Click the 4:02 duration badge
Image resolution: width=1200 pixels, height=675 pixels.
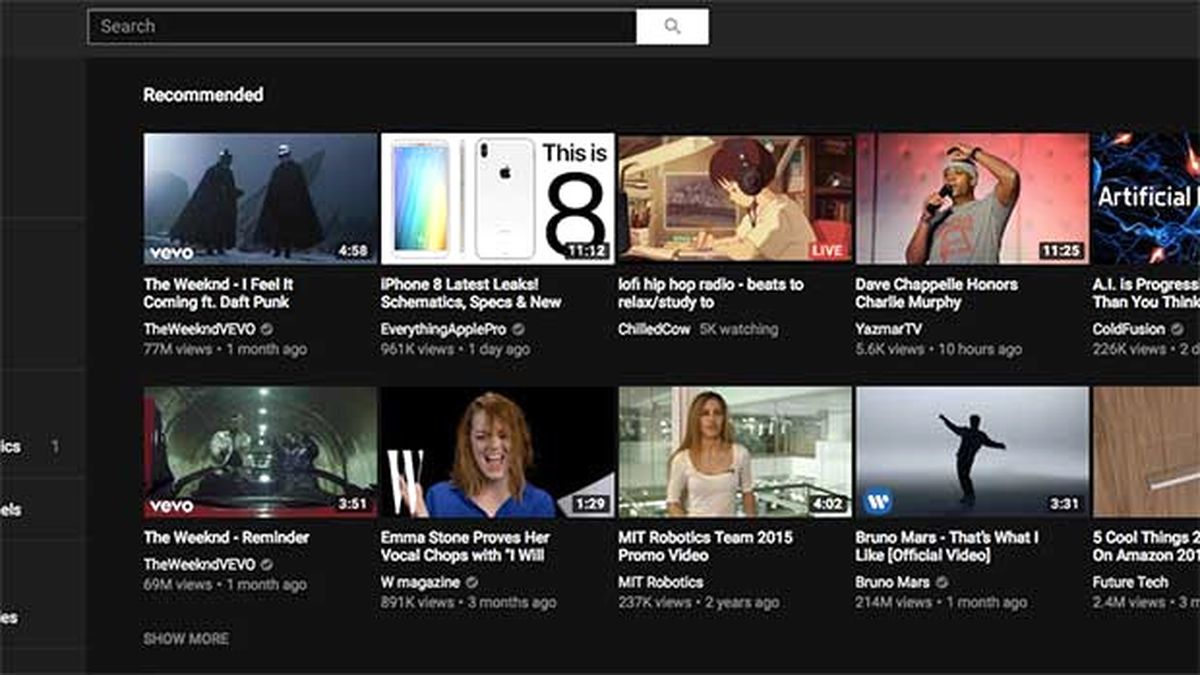click(828, 504)
